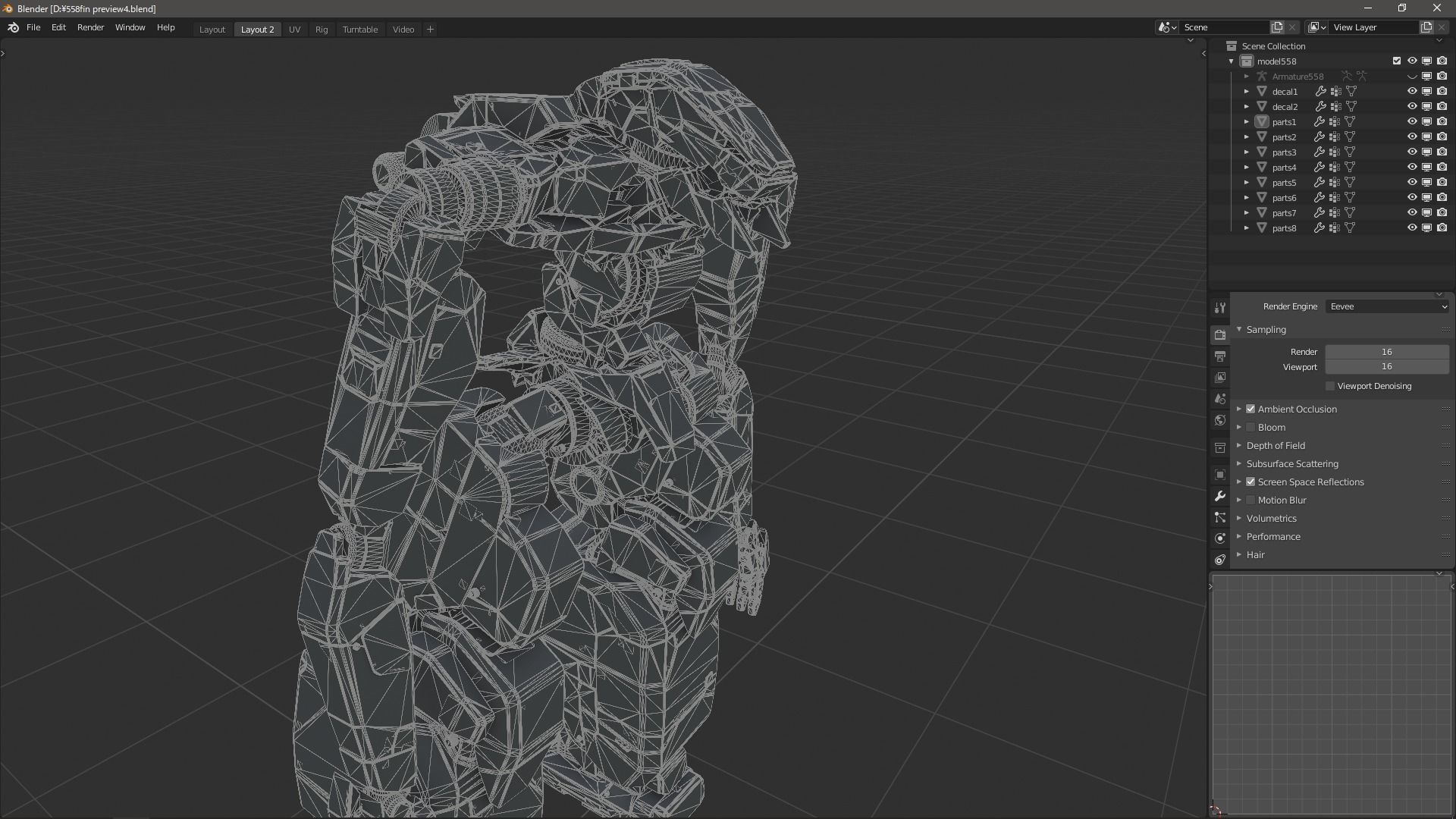Click the new view layer copy icon
This screenshot has width=1456, height=819.
pos(1426,27)
